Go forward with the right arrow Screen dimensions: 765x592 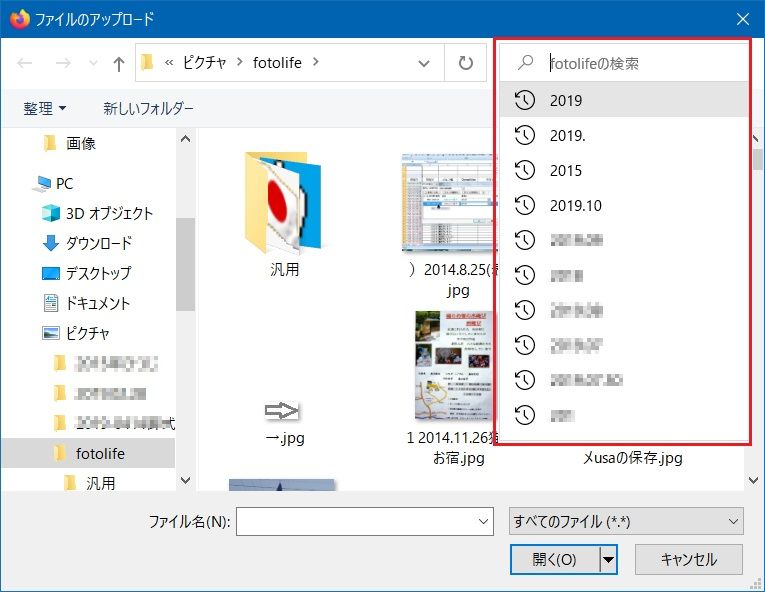point(63,63)
